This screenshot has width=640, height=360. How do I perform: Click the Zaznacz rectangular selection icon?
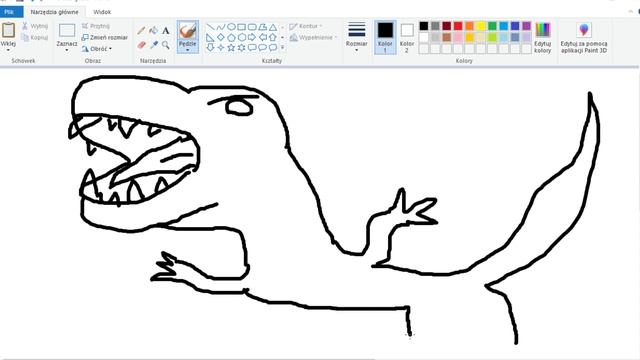(x=67, y=31)
